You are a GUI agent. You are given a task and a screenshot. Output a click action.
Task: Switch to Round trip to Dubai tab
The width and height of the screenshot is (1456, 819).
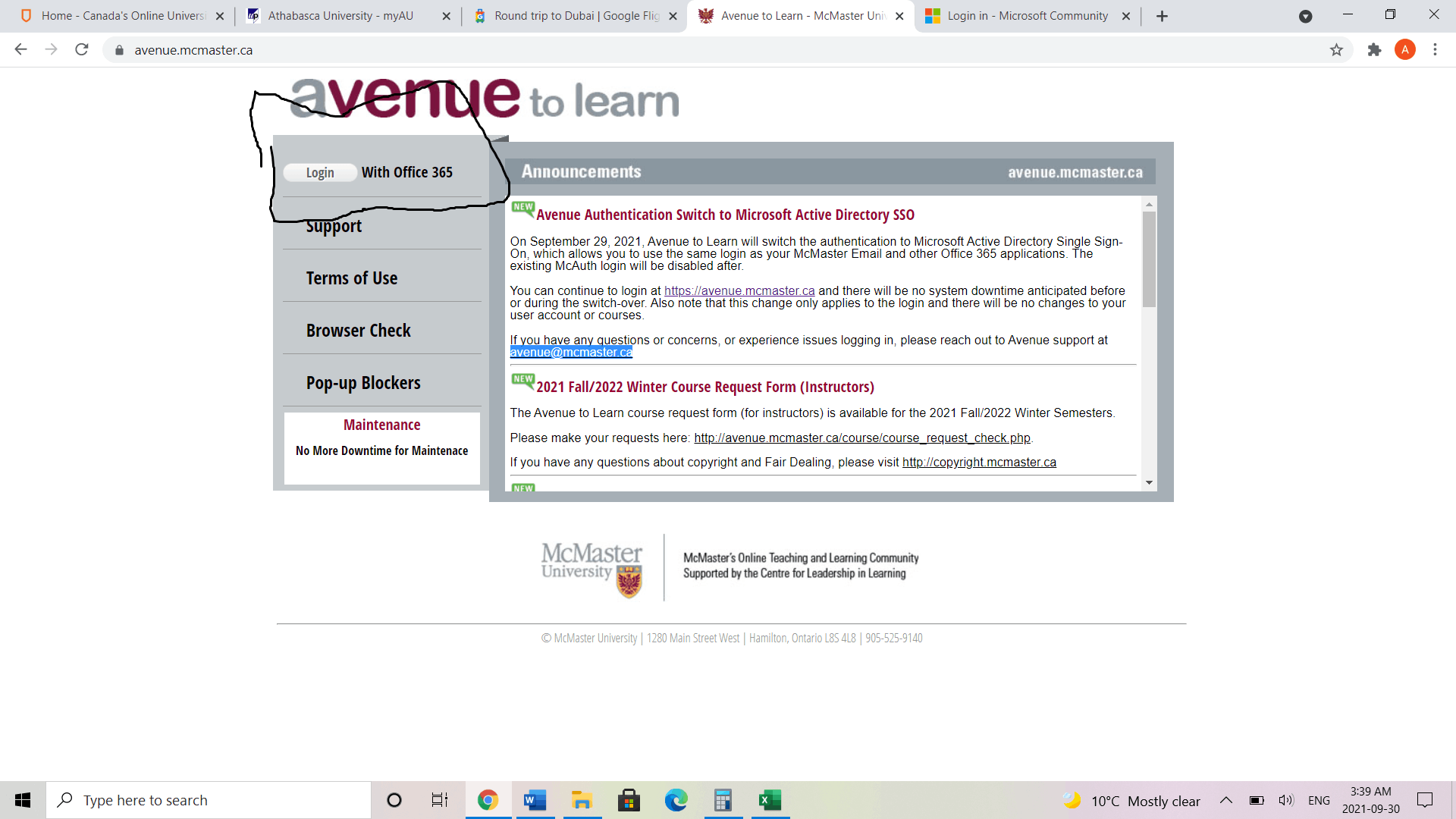click(x=576, y=16)
